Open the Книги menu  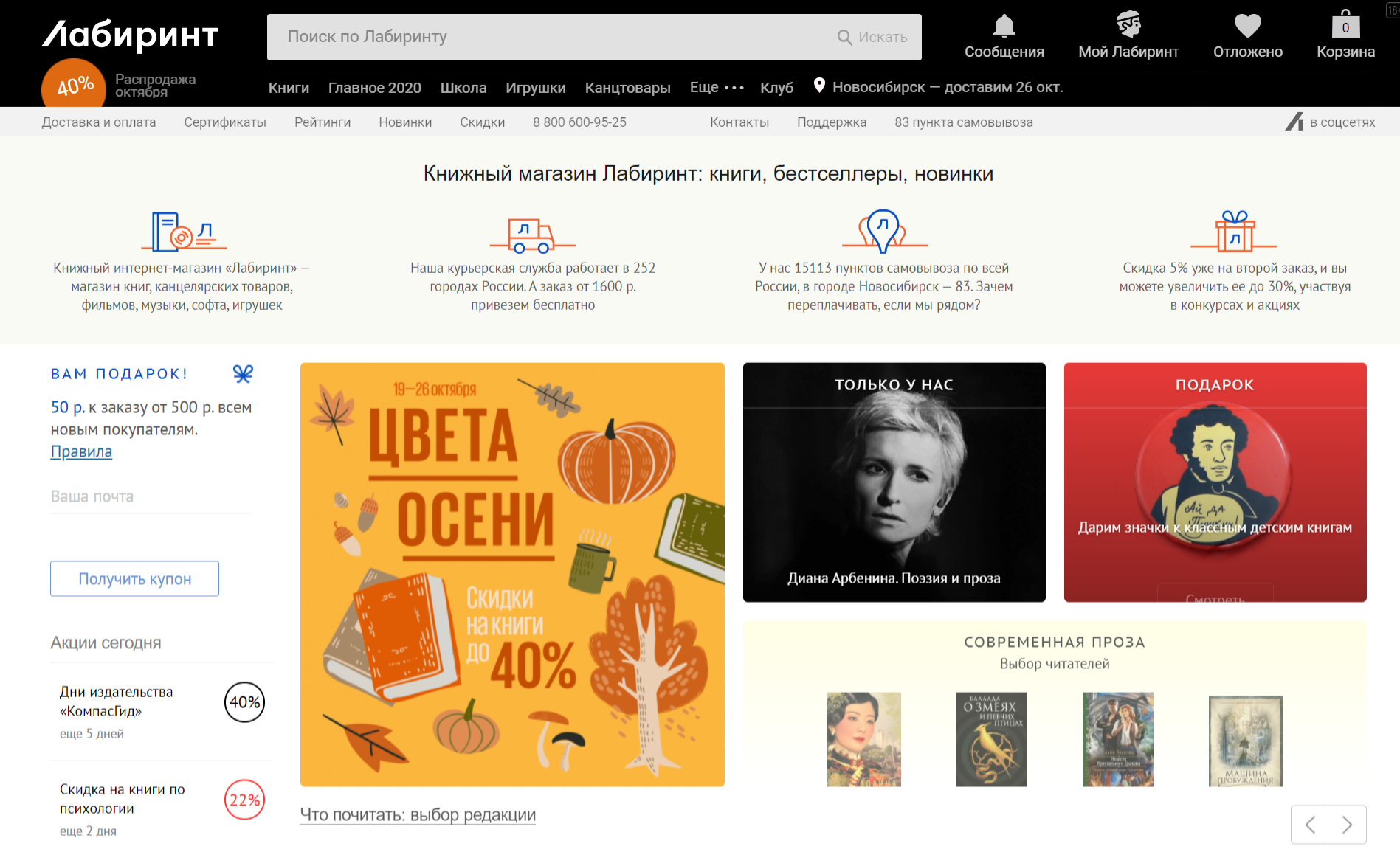(289, 88)
